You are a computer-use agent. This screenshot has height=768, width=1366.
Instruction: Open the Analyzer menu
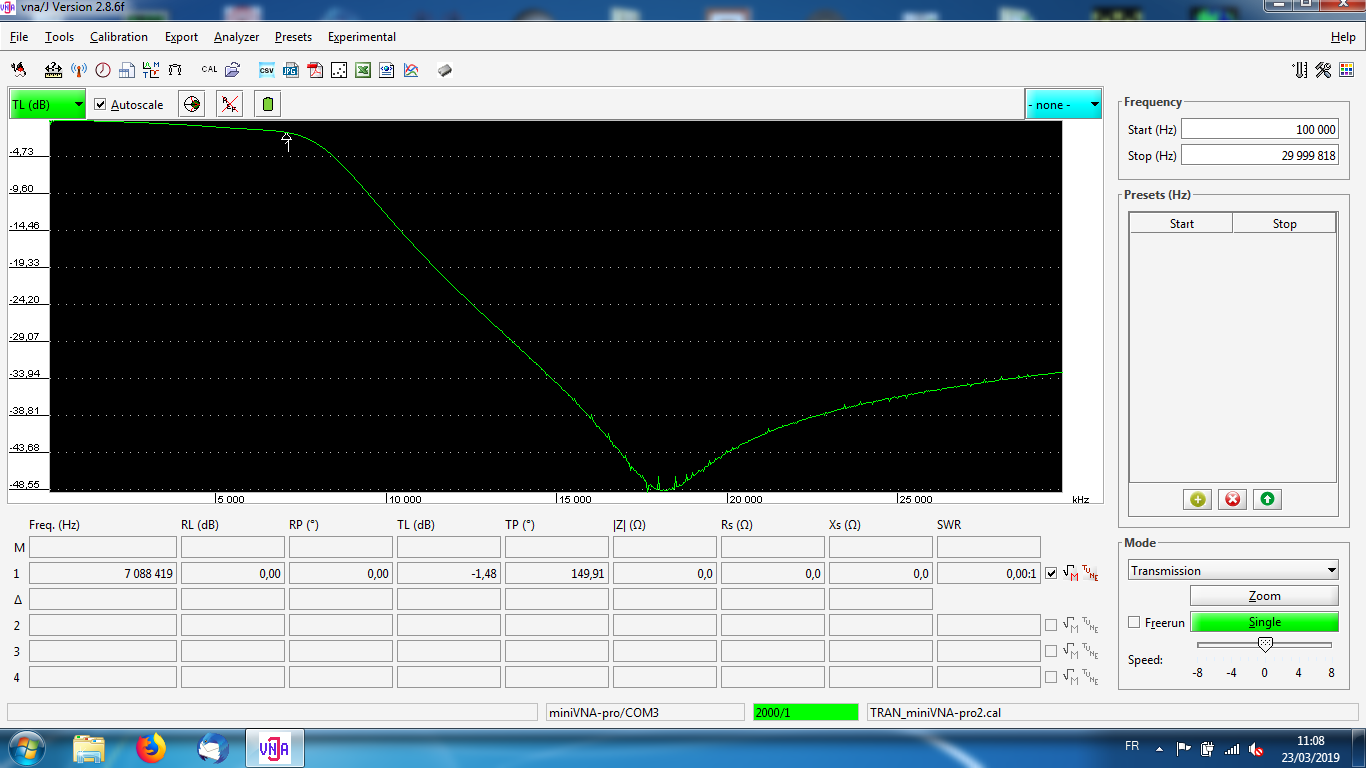236,37
